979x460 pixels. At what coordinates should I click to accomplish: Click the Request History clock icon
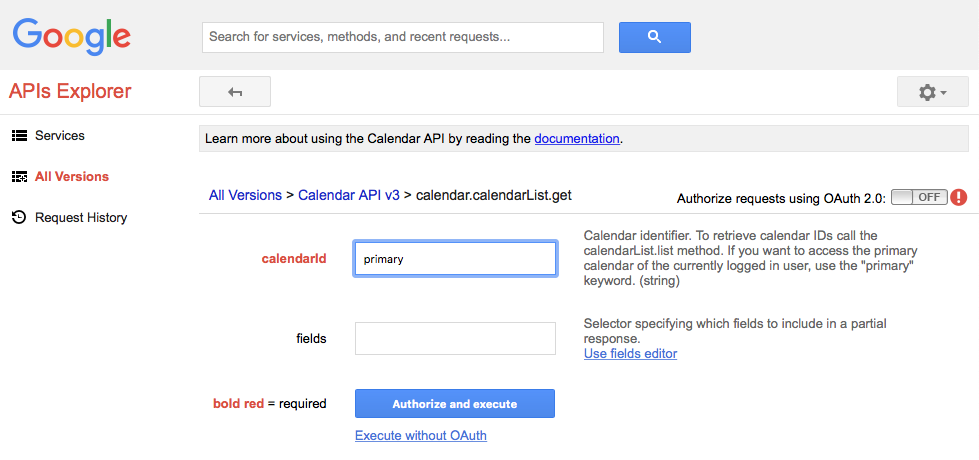pyautogui.click(x=18, y=217)
